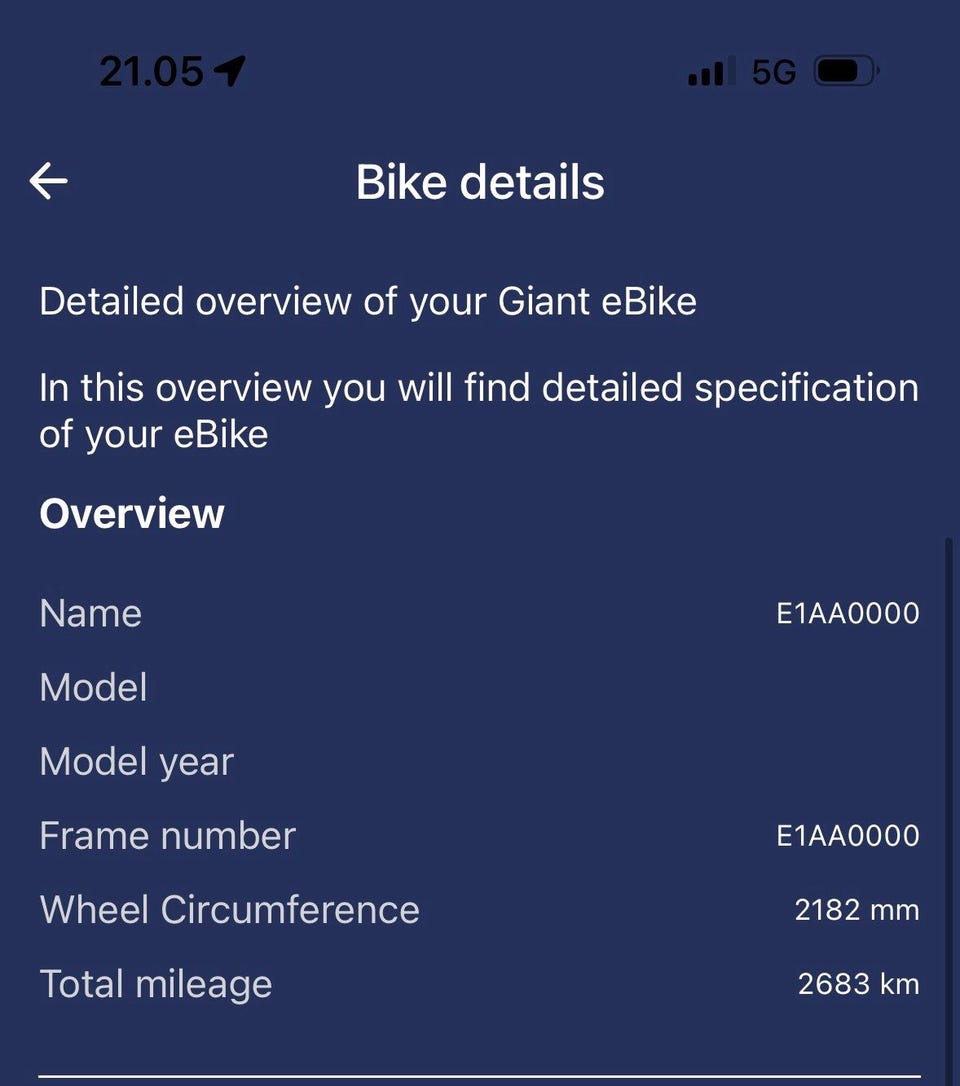Click the 2683 km mileage value
The image size is (960, 1086).
tap(858, 984)
